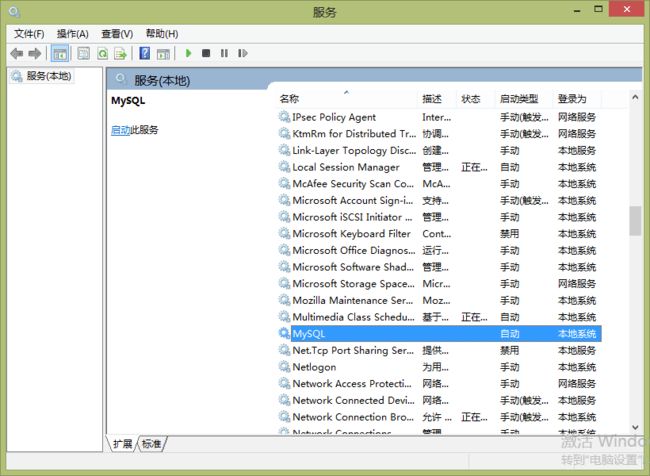The height and width of the screenshot is (476, 650).
Task: Select Net.Tcp Port Sharing Ser... service
Action: tap(439, 350)
